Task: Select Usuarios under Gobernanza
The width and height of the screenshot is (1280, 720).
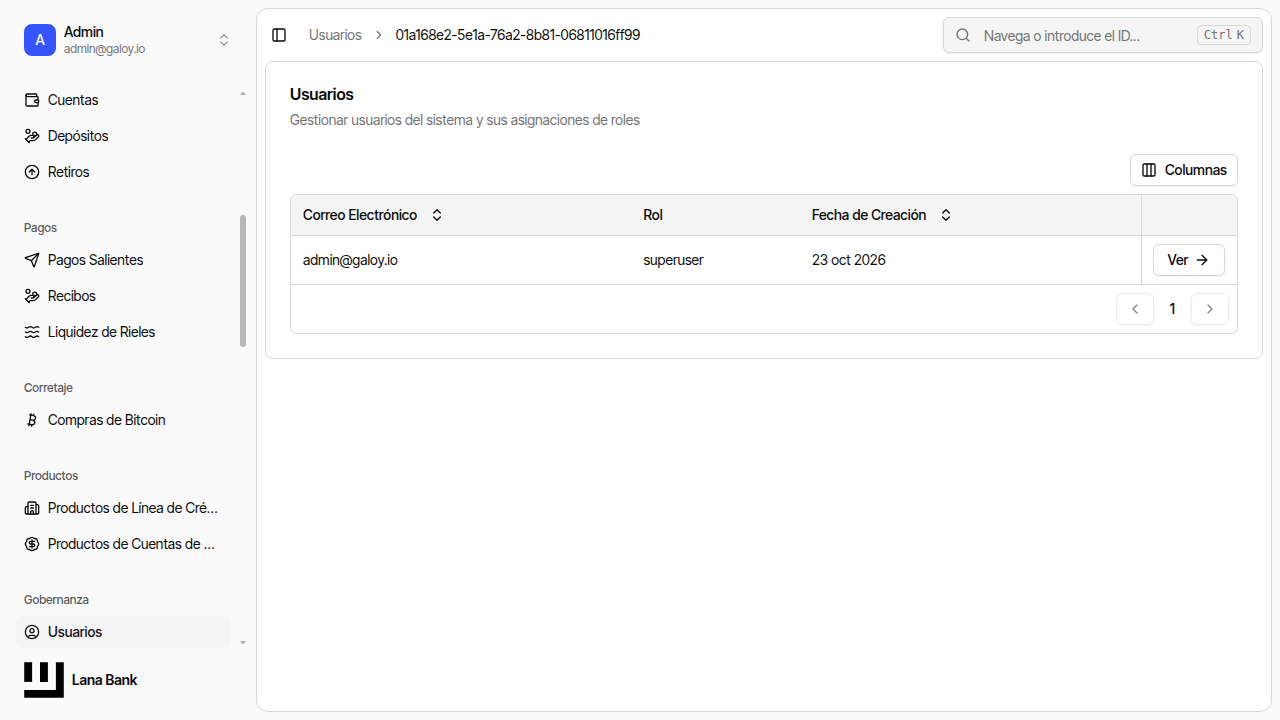Action: coord(123,632)
